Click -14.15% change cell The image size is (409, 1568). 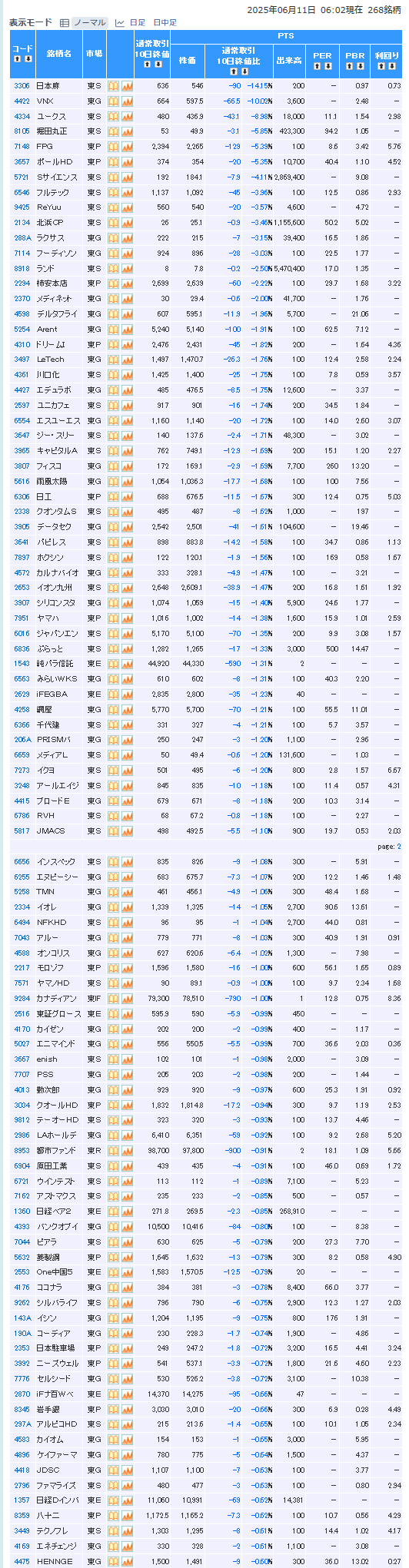click(259, 86)
